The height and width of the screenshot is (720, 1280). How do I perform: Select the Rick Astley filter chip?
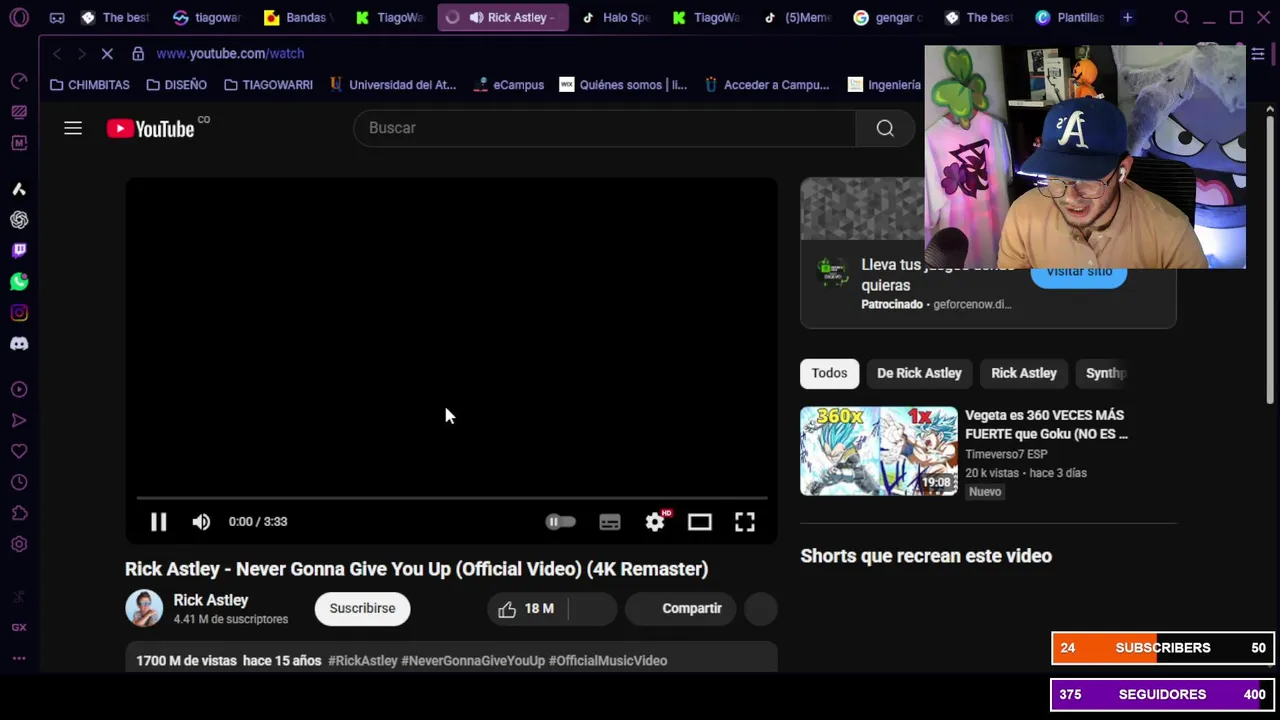(x=1024, y=373)
